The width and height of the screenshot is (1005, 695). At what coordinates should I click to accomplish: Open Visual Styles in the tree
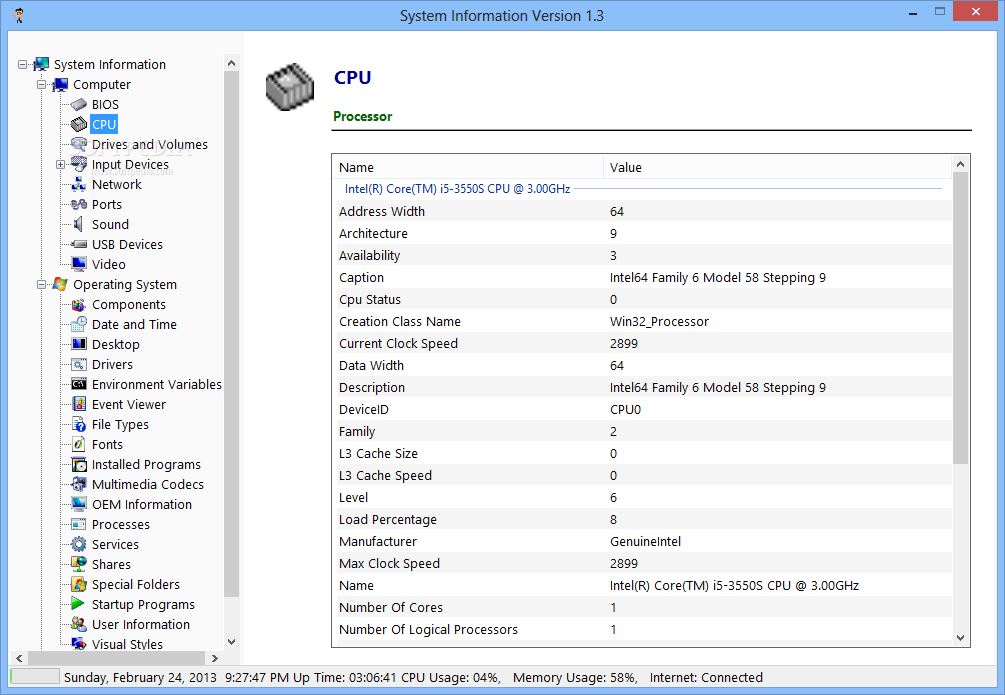pos(127,644)
